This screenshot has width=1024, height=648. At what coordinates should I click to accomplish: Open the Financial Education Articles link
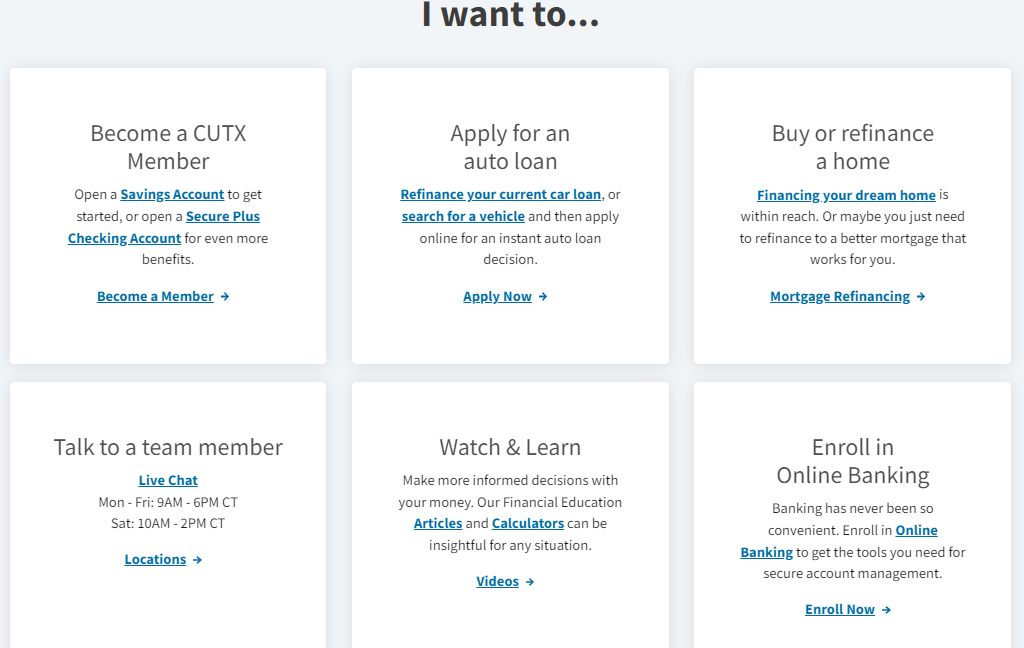(x=438, y=524)
